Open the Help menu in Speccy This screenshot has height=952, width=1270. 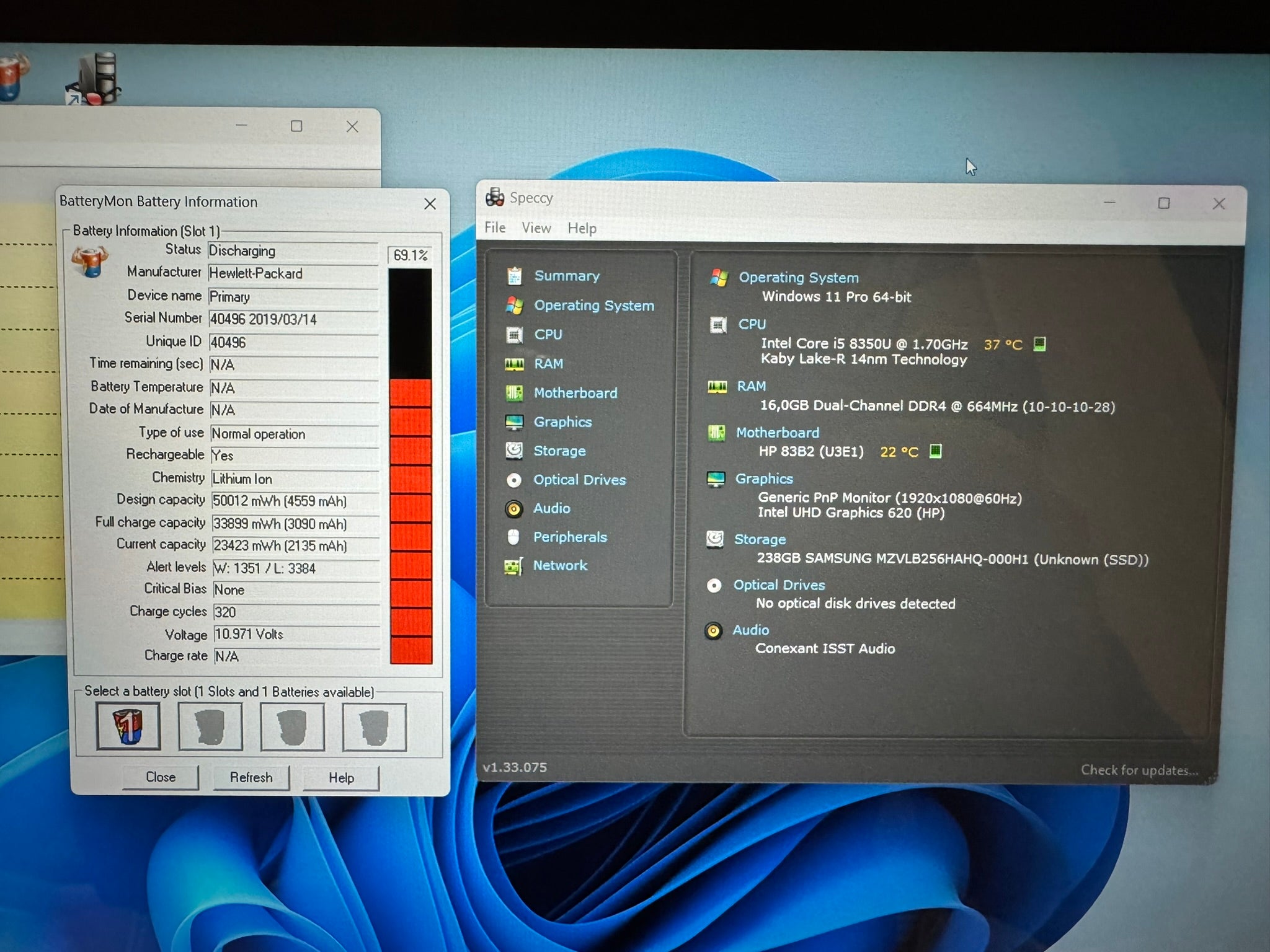click(x=582, y=228)
